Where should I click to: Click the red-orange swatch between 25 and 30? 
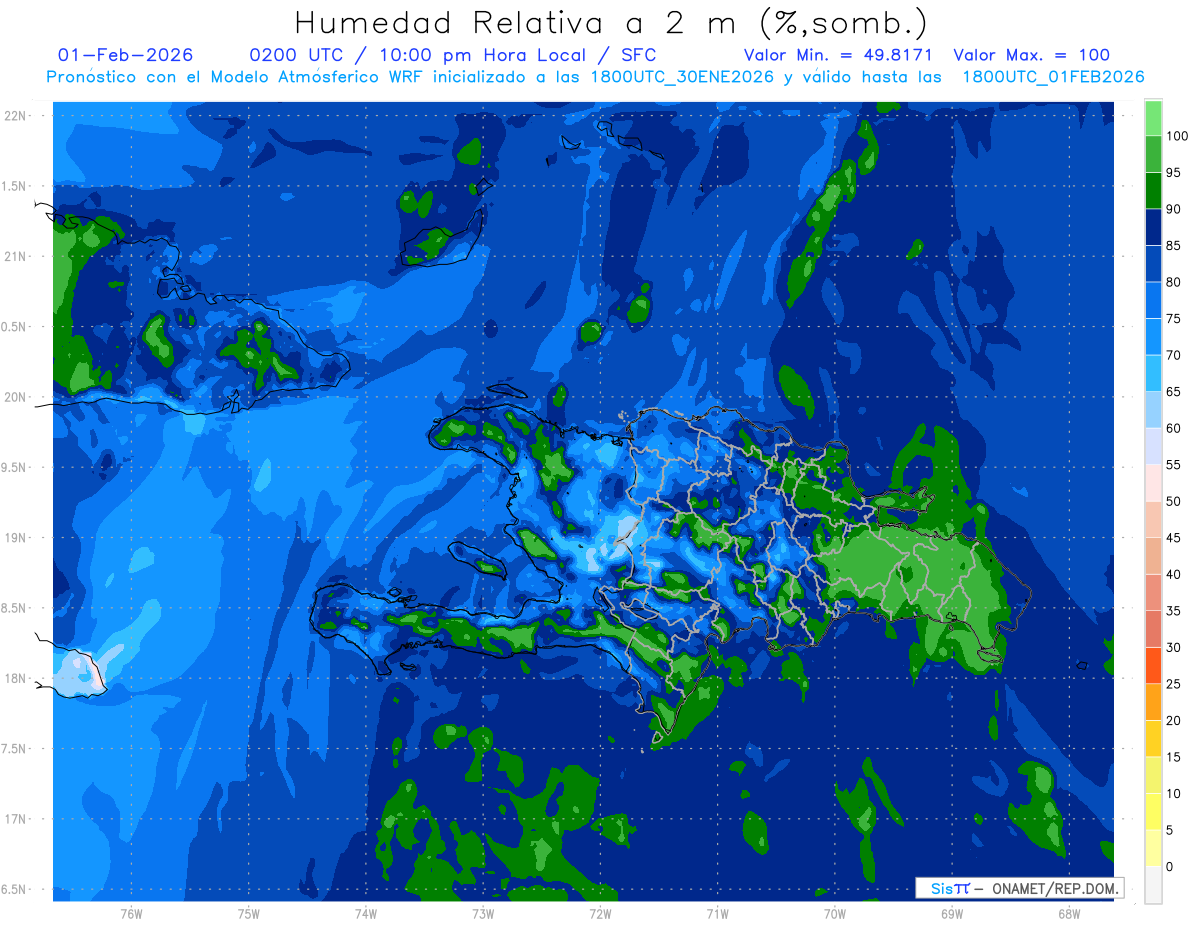tap(1153, 666)
